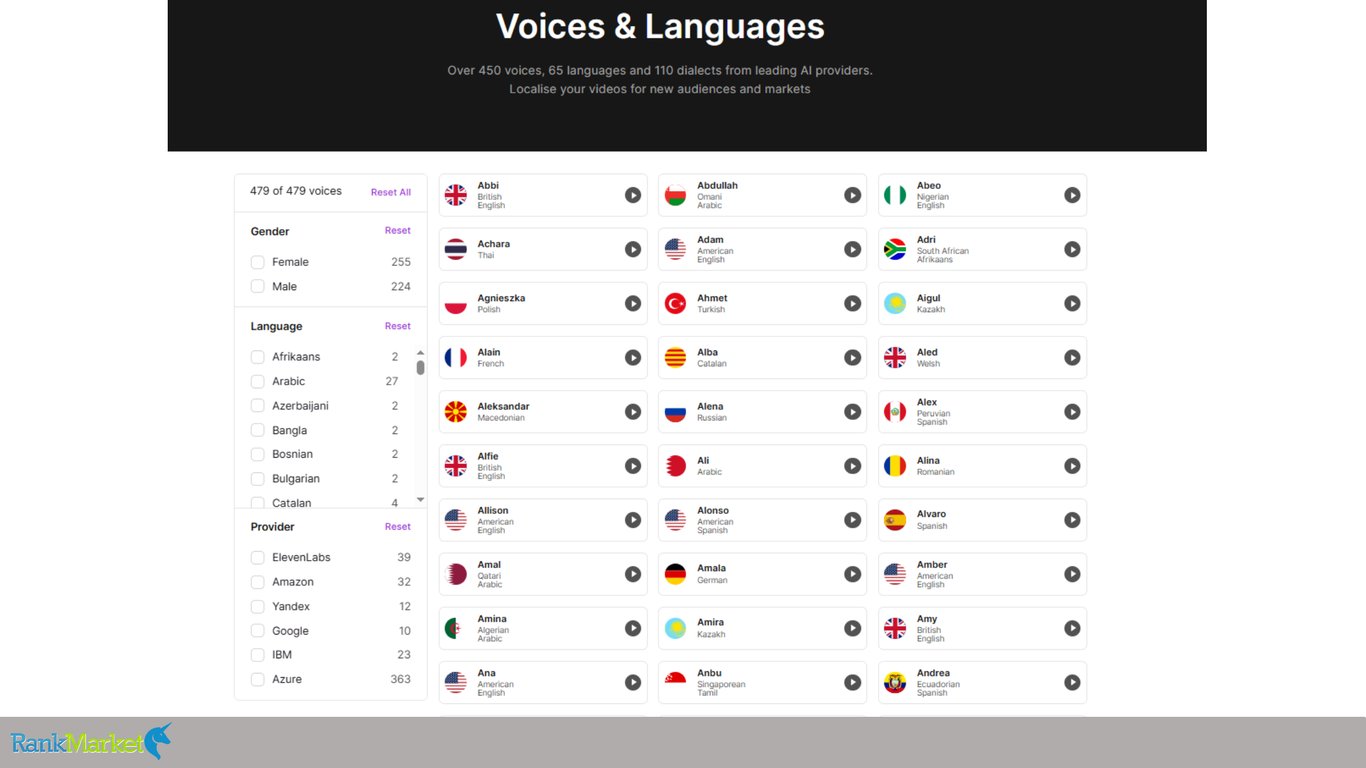Check the Arabic language filter
This screenshot has height=768, width=1366.
tap(257, 381)
